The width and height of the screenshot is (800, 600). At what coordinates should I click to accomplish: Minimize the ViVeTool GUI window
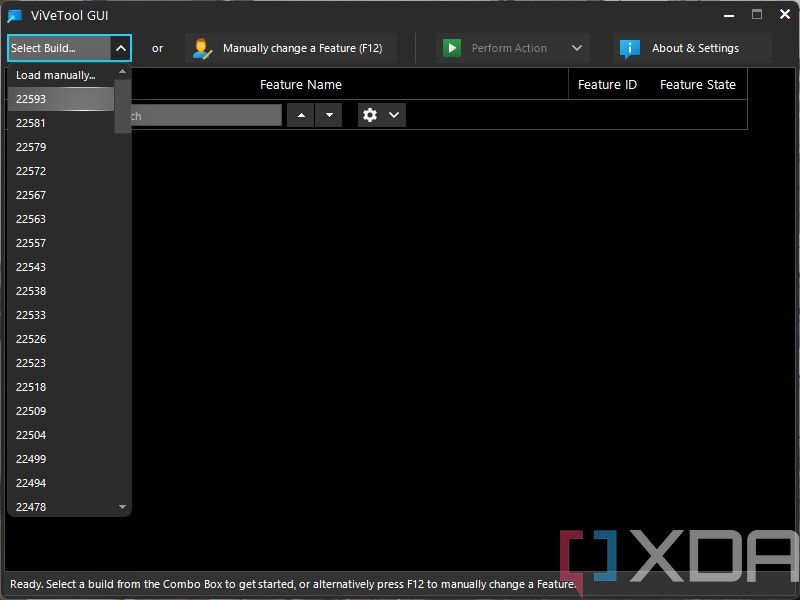click(729, 16)
